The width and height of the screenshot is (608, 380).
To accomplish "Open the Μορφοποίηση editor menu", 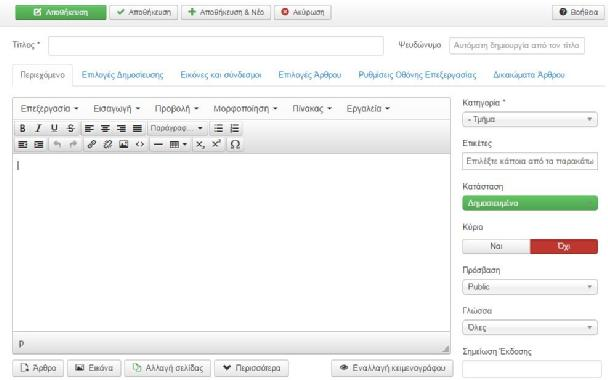I will pyautogui.click(x=245, y=109).
